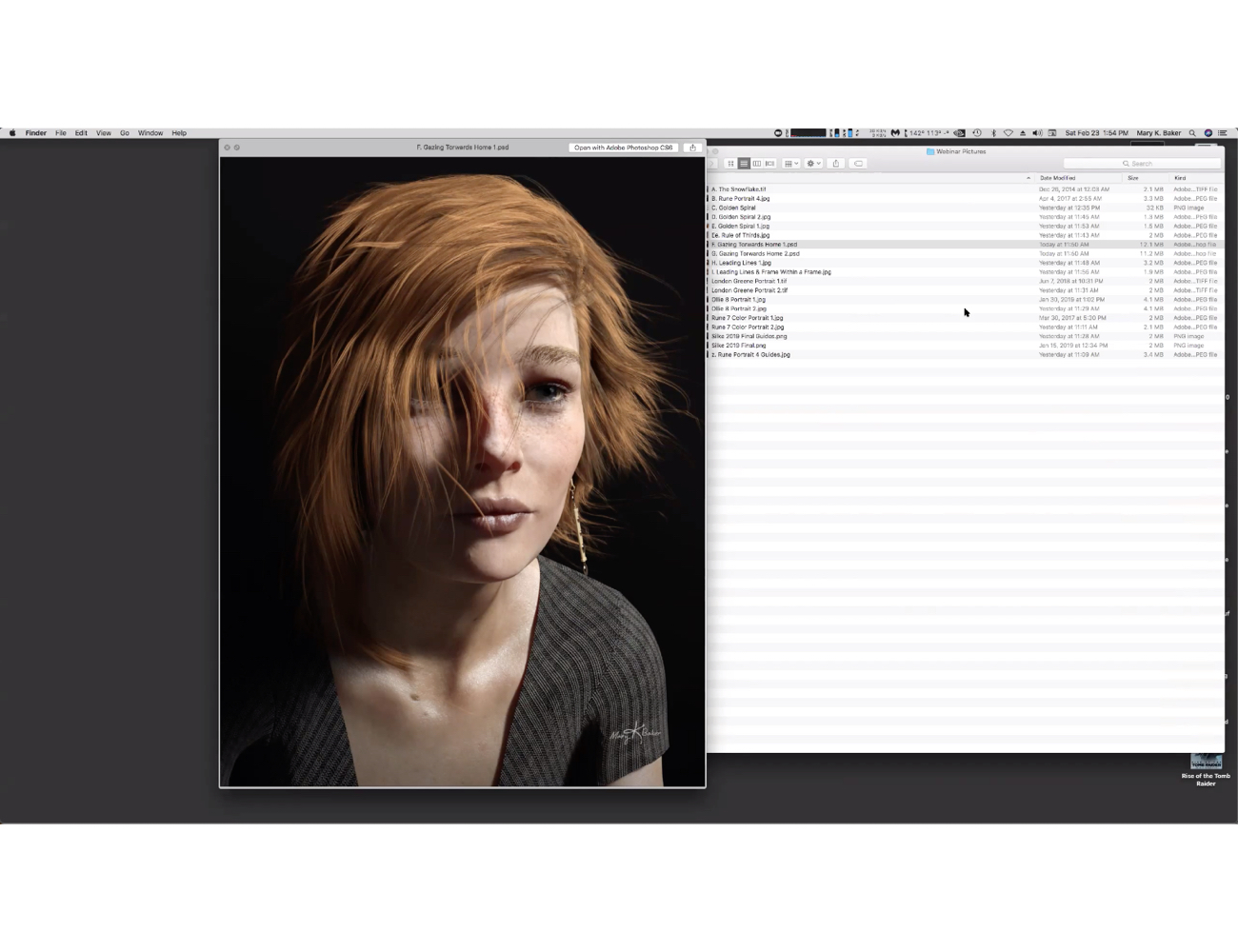Click the Time Machine icon in menu bar

[x=977, y=133]
